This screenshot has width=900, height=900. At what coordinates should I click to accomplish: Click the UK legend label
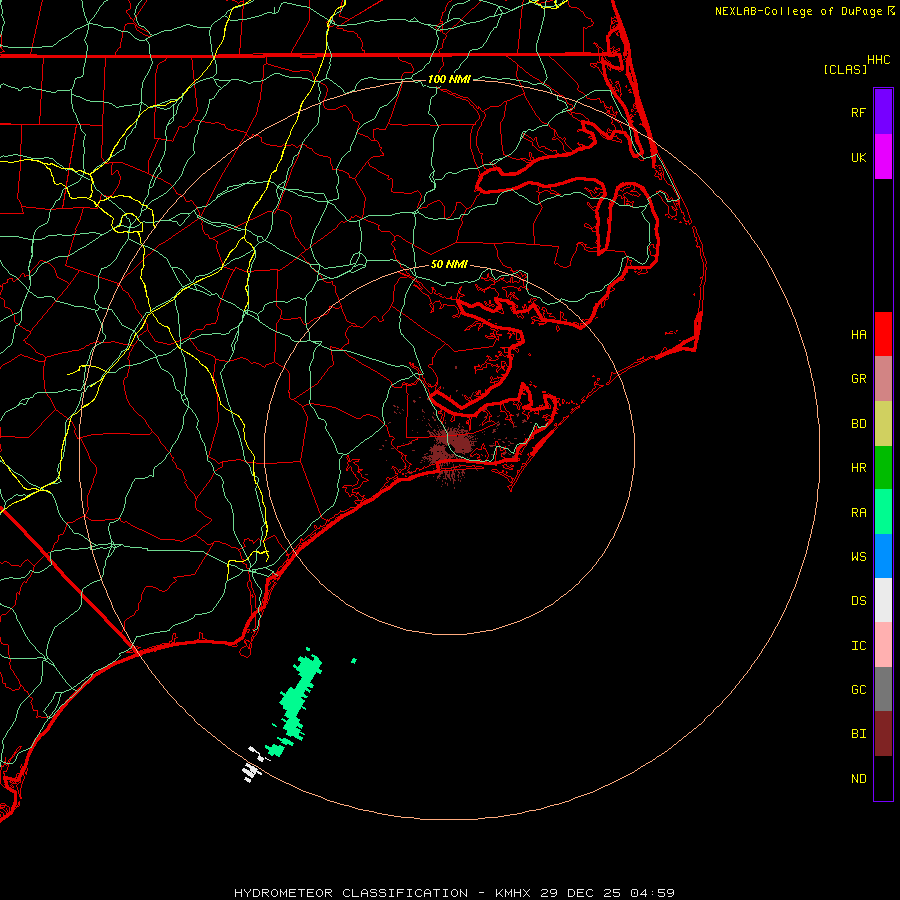coord(859,157)
